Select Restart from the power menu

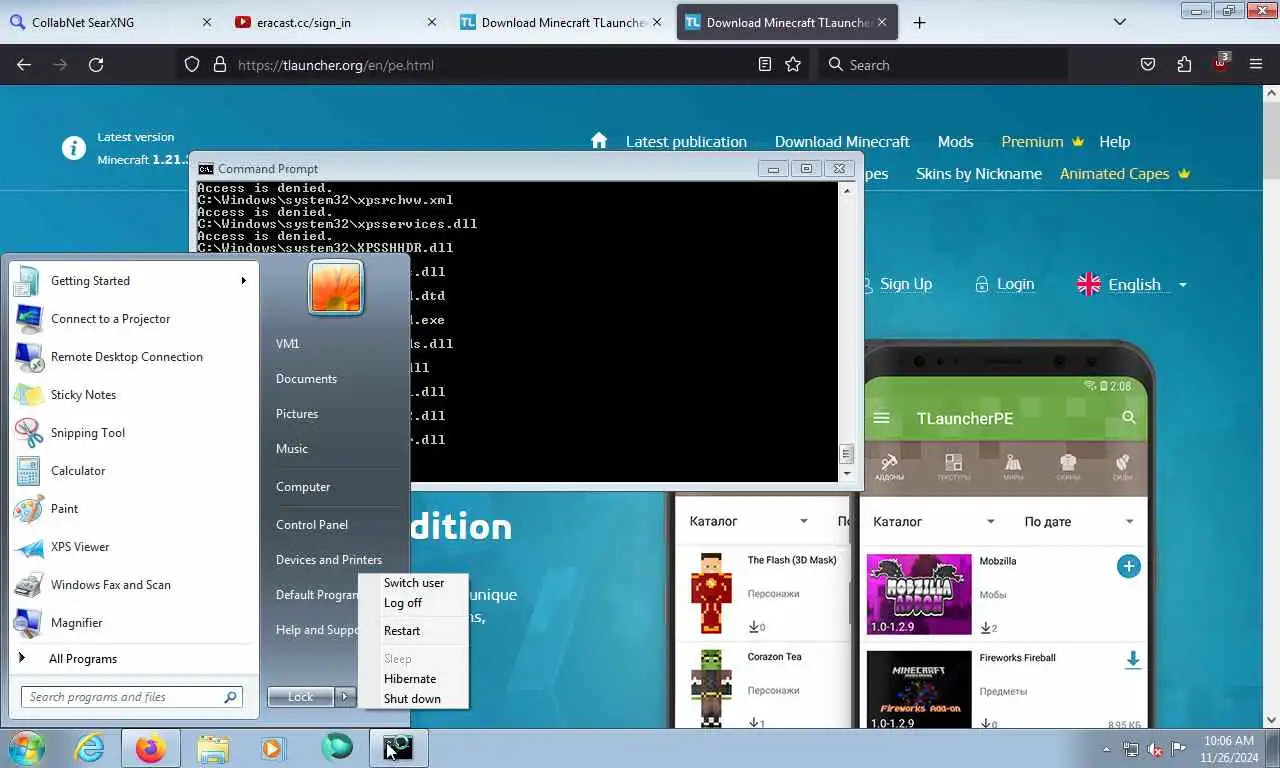point(402,631)
